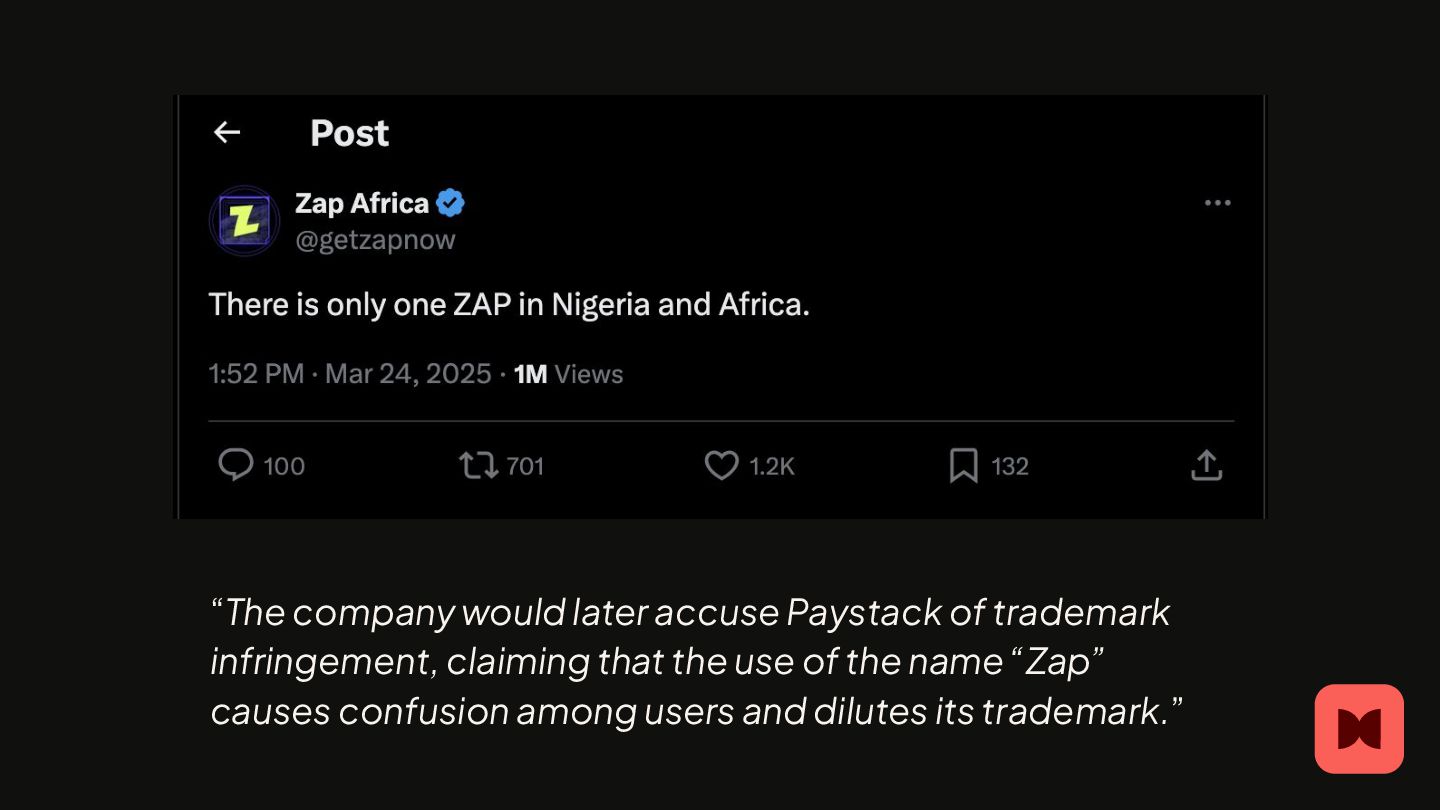Click the blue verified badge
This screenshot has width=1440, height=810.
451,203
